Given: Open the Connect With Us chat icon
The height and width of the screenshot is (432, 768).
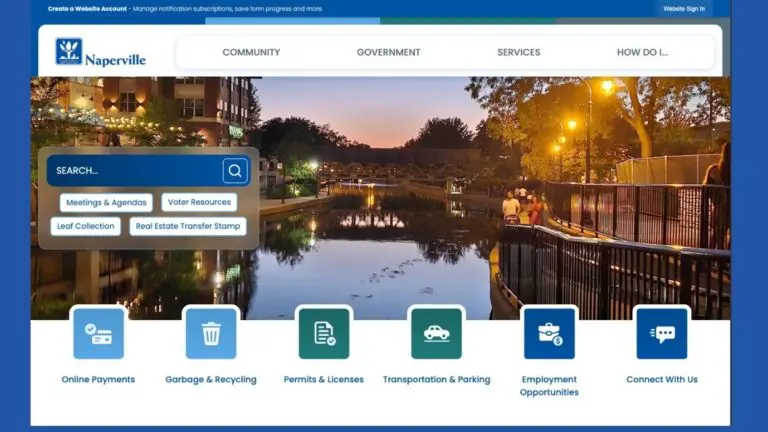Looking at the screenshot, I should 662,334.
